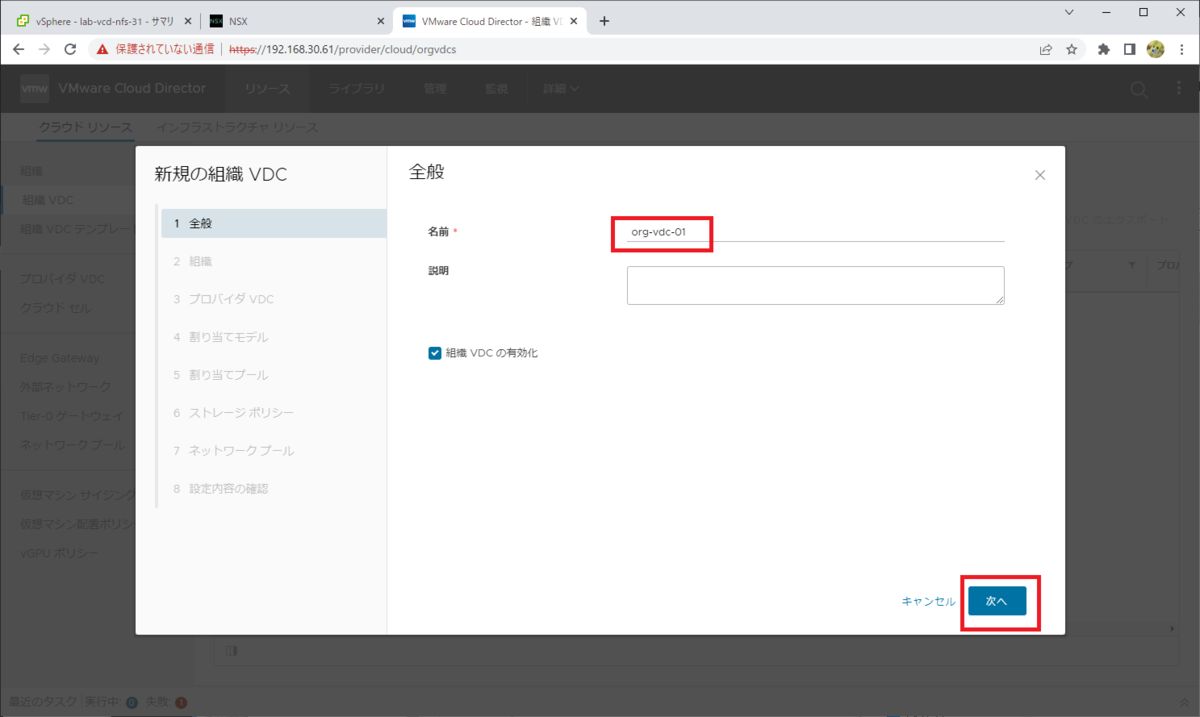This screenshot has height=717, width=1200.
Task: Select wizard step 2 組織
Action: tap(272, 261)
